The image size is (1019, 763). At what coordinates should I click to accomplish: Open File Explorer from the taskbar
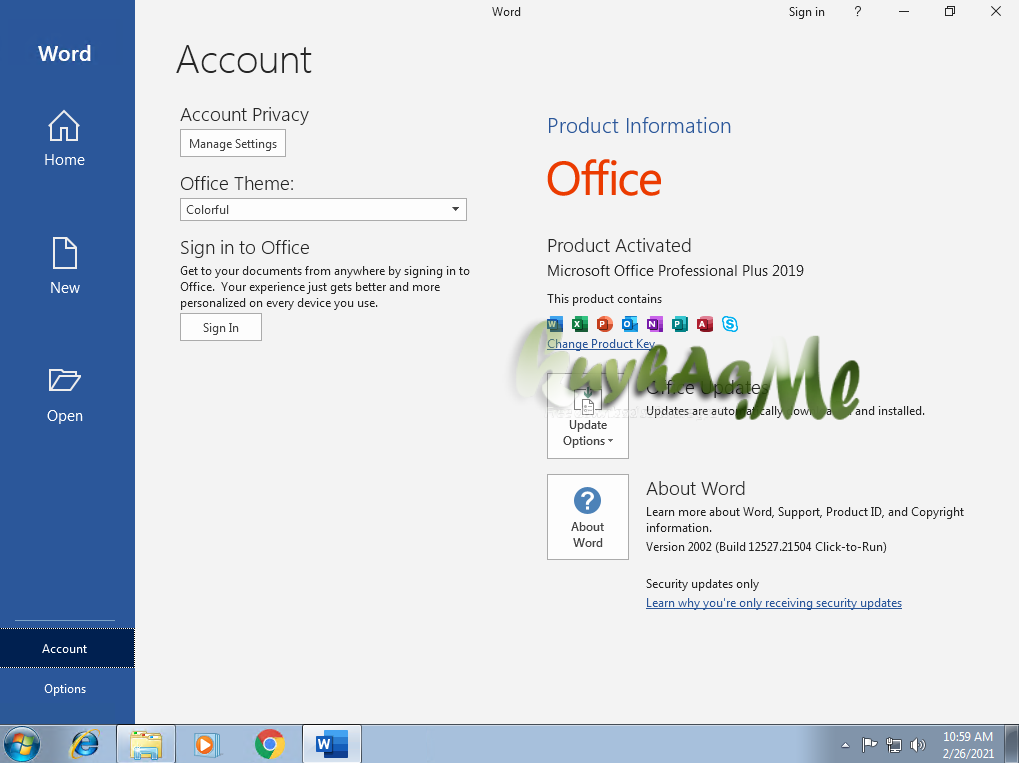pos(146,745)
